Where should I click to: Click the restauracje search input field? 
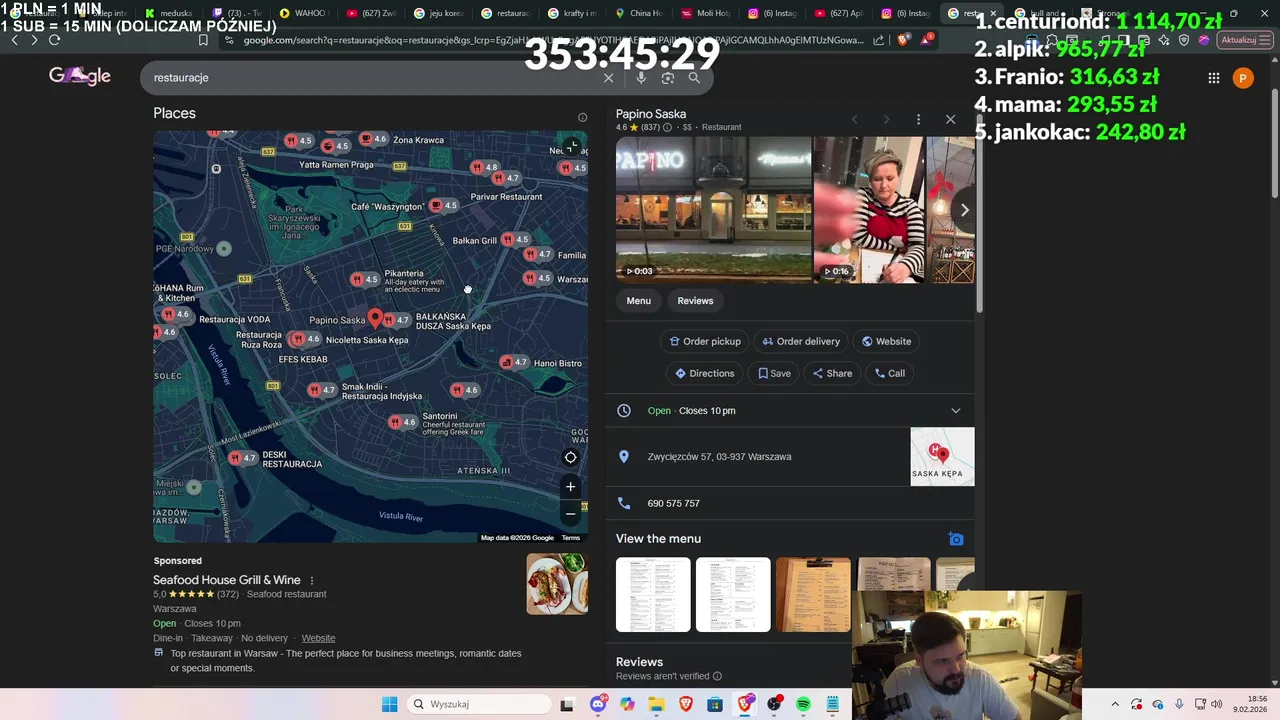[x=370, y=78]
